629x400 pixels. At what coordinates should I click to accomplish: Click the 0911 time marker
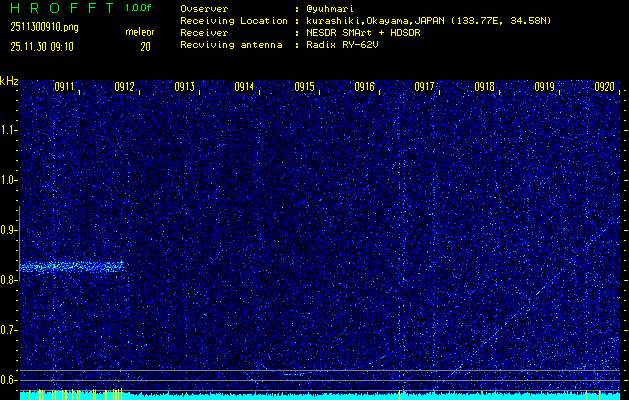tap(65, 87)
